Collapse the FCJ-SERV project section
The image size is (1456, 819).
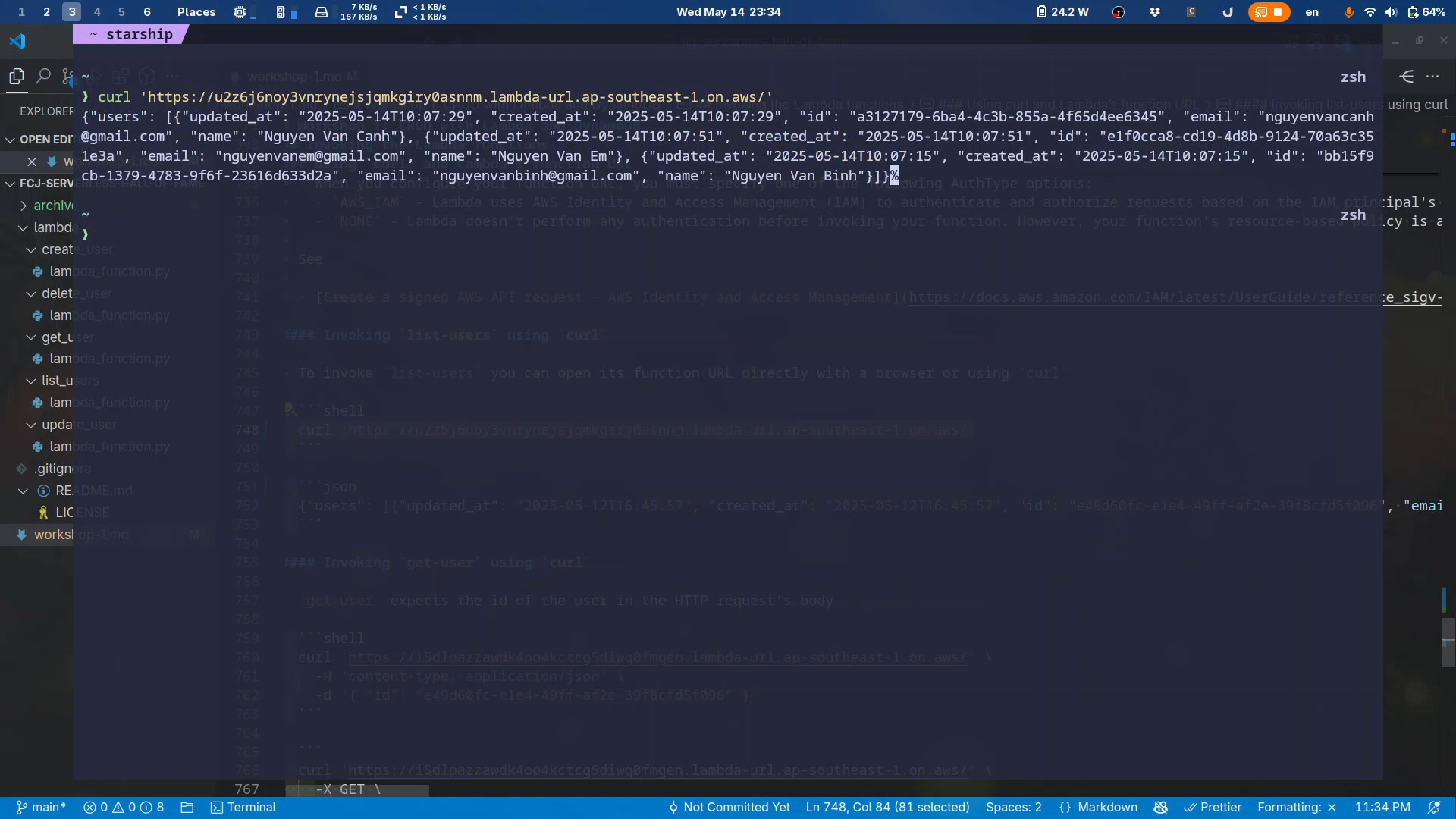click(11, 184)
